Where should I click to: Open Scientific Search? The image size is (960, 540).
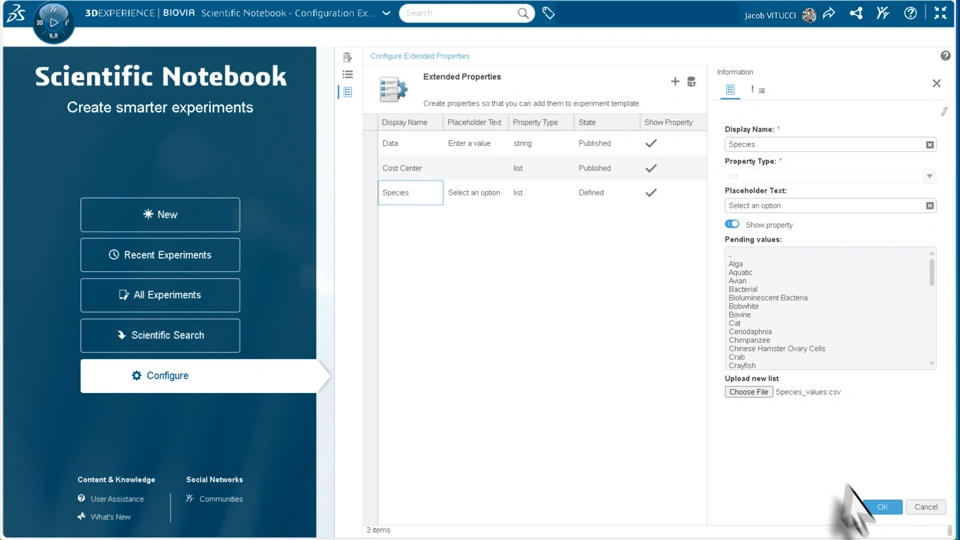click(x=160, y=336)
